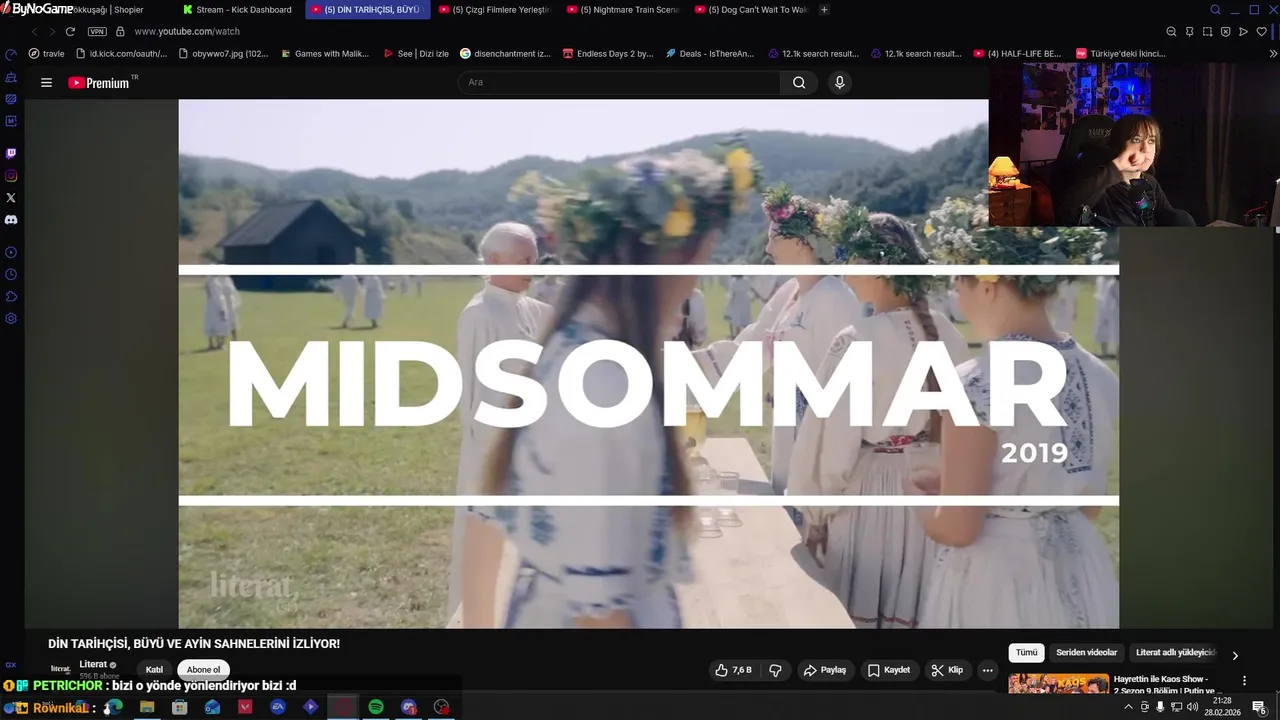Open the 'Türkiye'deki İkinci...' bookmark
Viewport: 1280px width, 720px height.
point(1121,54)
